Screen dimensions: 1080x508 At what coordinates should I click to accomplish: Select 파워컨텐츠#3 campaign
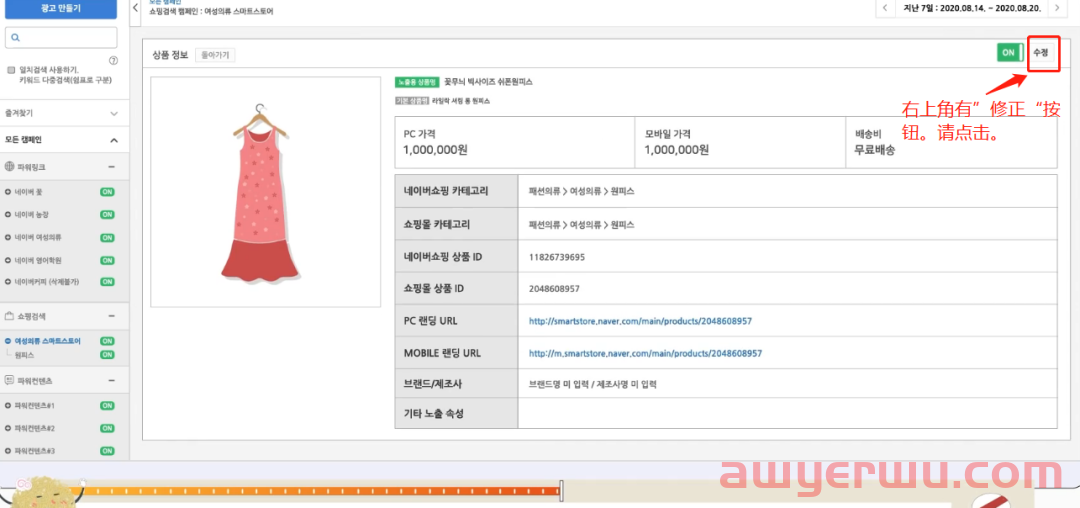(34, 451)
